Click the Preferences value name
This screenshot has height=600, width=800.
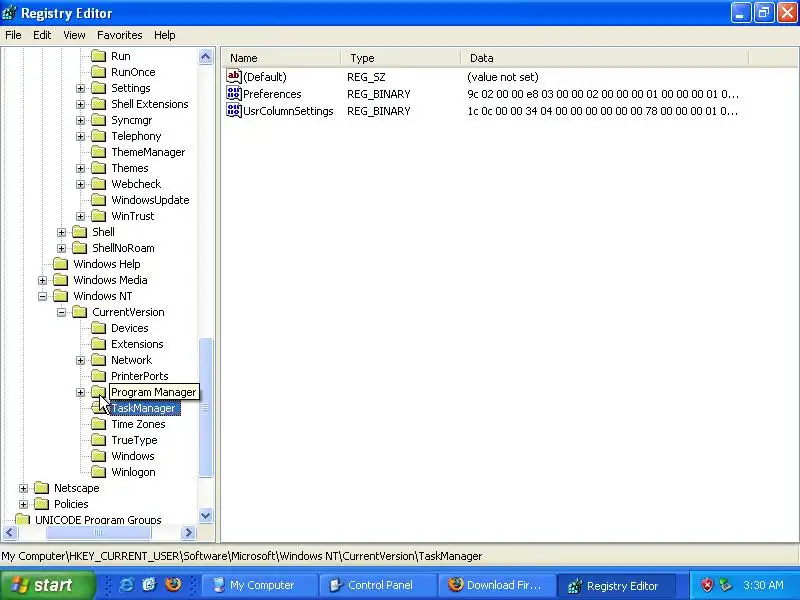[272, 94]
